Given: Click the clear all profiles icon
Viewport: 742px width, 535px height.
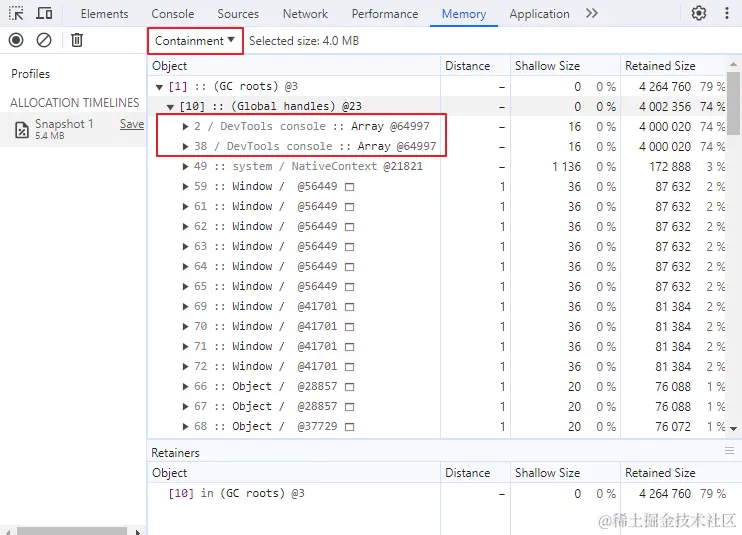Looking at the screenshot, I should (44, 40).
